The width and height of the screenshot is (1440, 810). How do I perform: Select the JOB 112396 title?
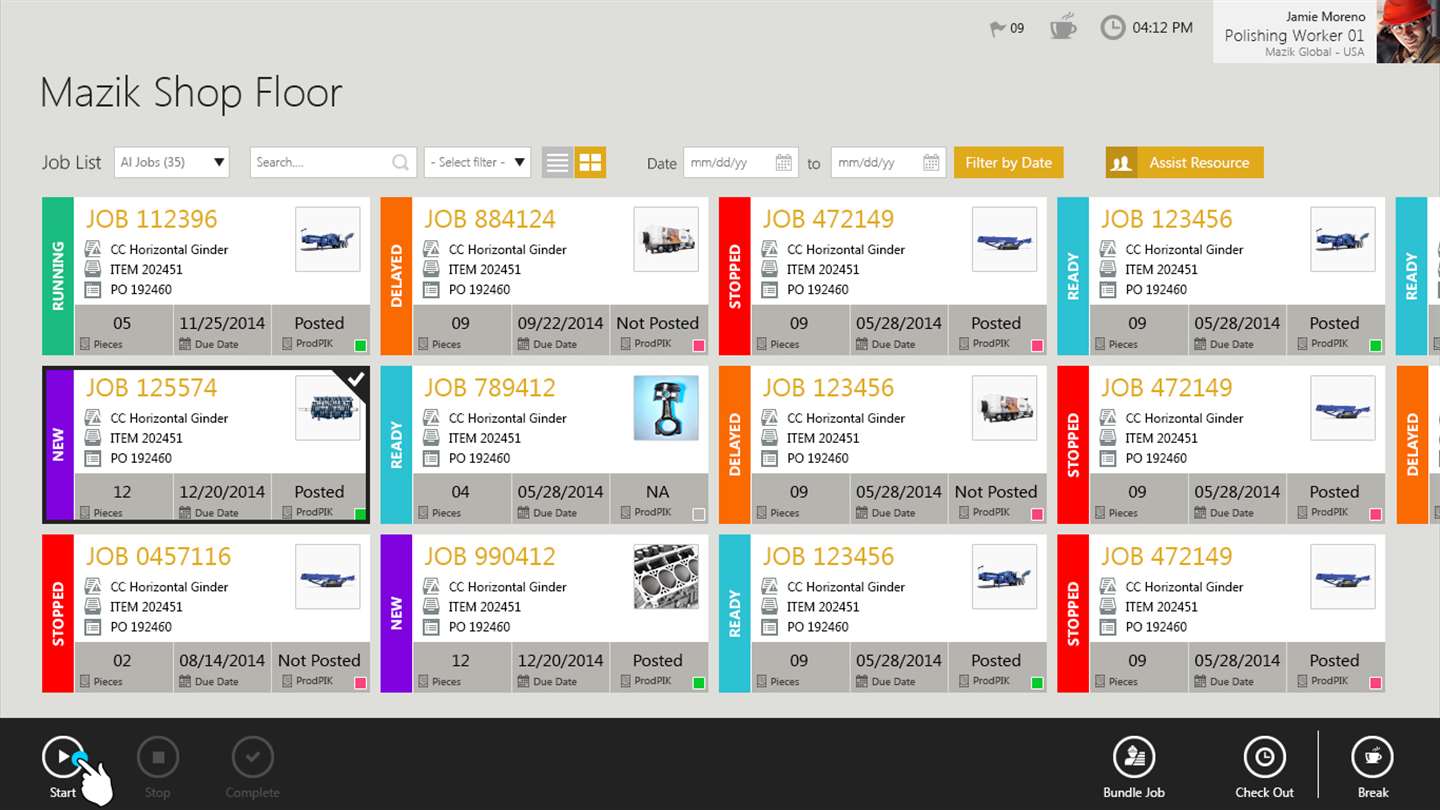[x=151, y=219]
